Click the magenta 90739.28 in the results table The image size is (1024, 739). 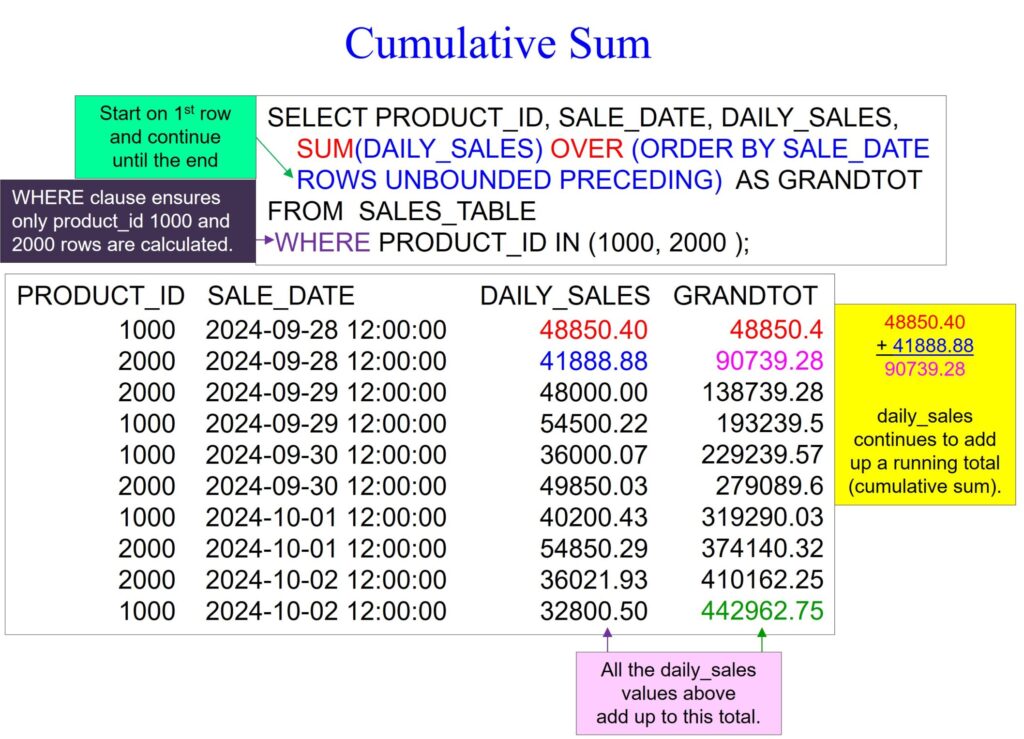point(763,360)
